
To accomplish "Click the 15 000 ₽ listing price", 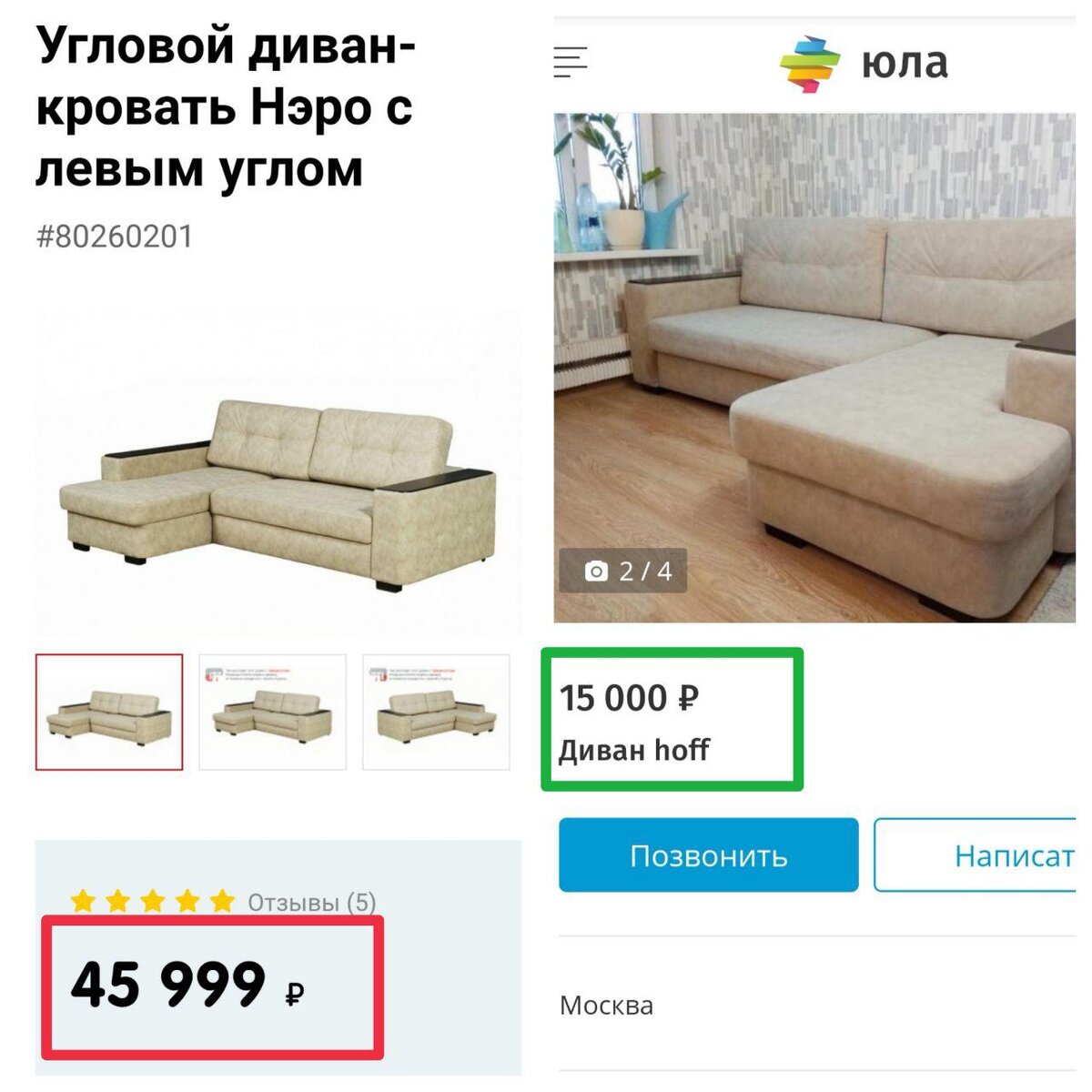I will point(629,699).
